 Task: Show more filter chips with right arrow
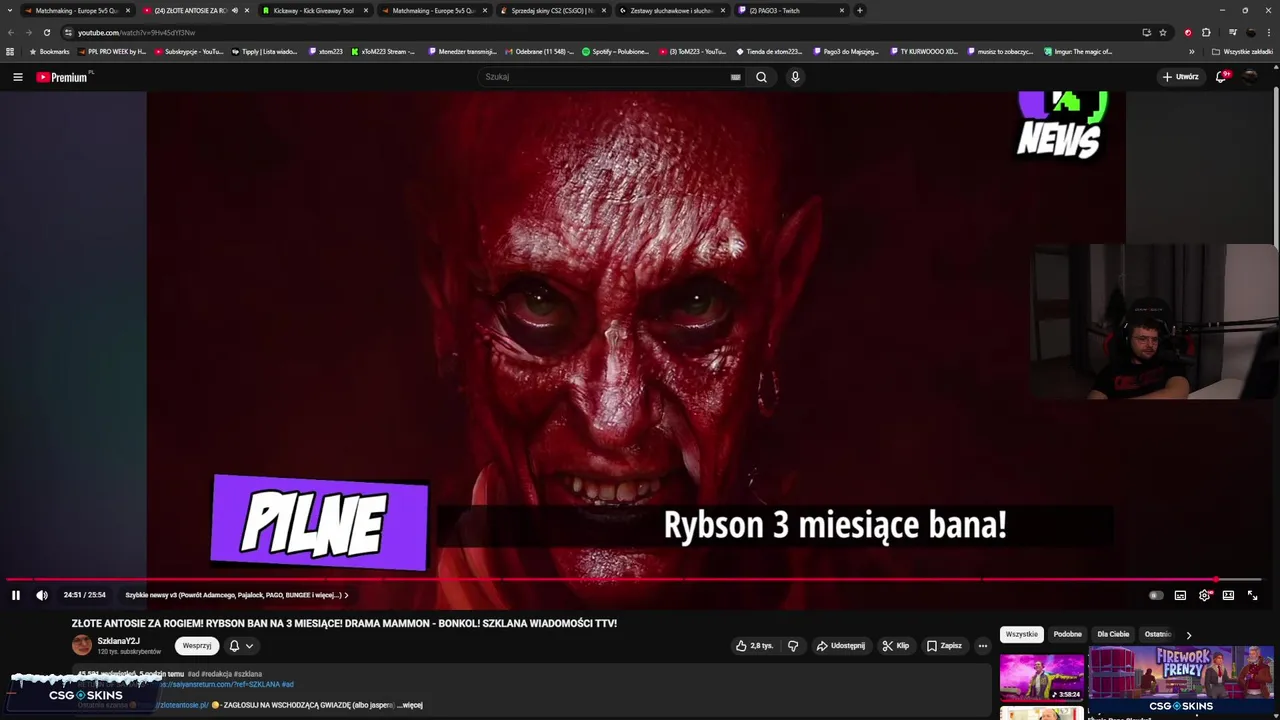[1188, 635]
